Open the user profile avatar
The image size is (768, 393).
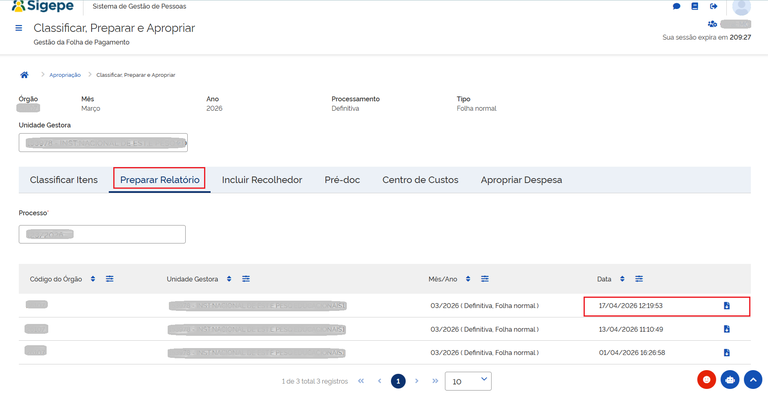click(742, 7)
